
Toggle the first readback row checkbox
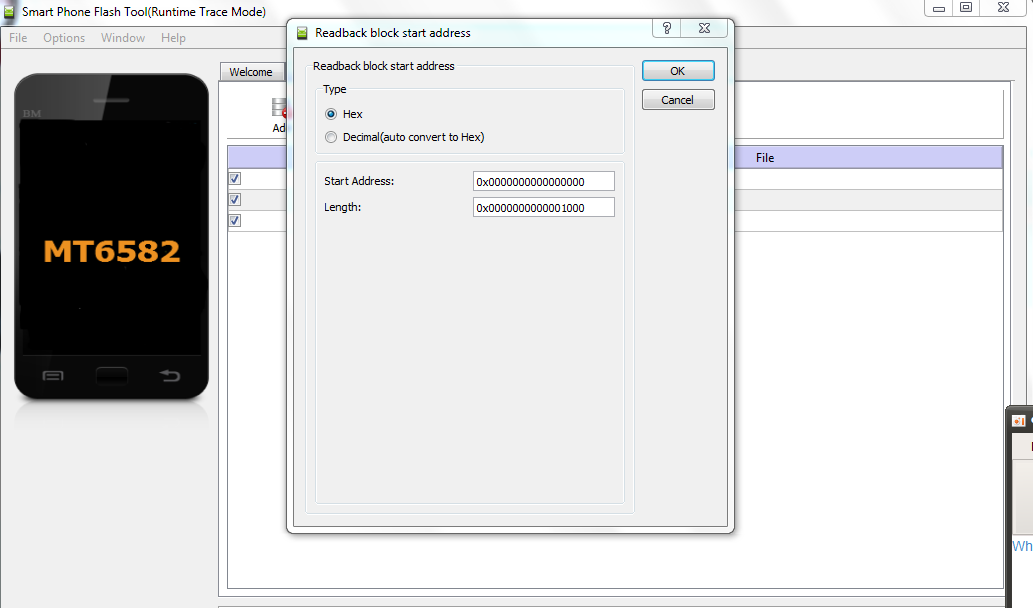pyautogui.click(x=234, y=178)
